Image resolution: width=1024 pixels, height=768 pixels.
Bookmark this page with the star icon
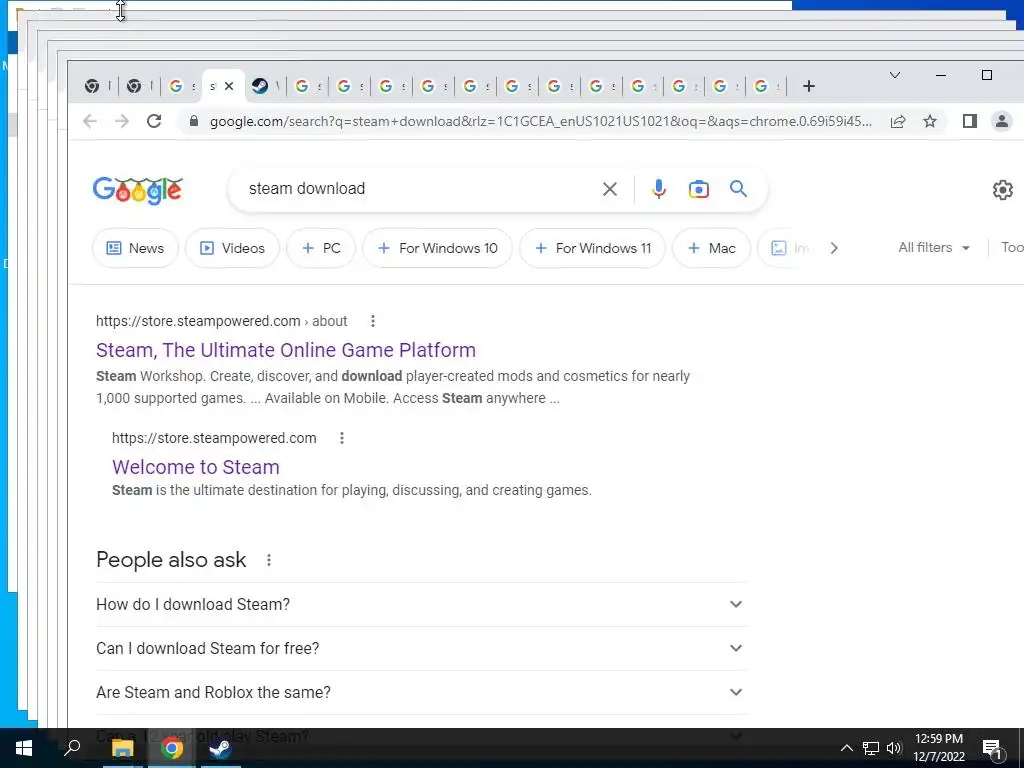930,121
